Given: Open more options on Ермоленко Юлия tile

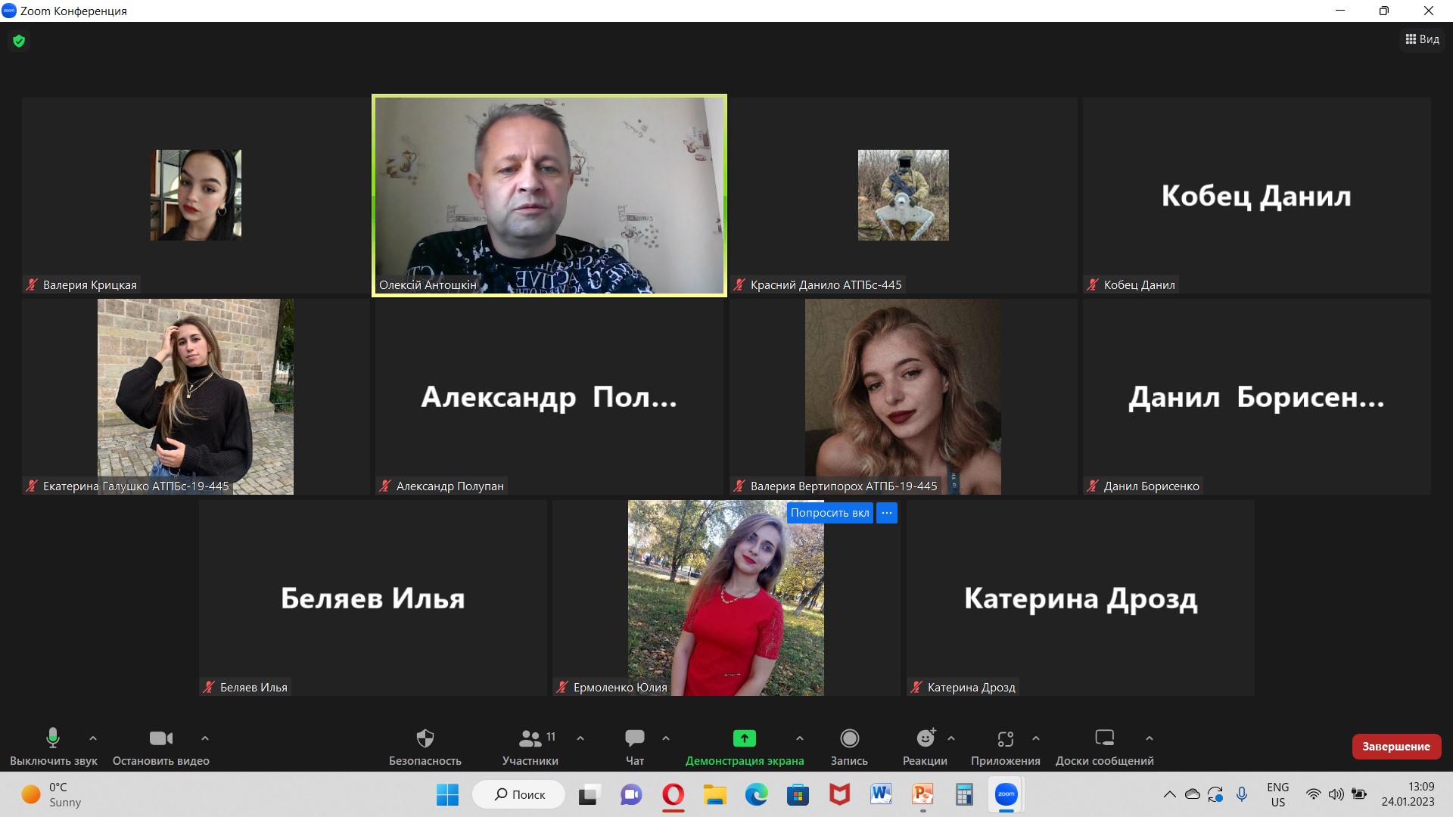Looking at the screenshot, I should [886, 513].
